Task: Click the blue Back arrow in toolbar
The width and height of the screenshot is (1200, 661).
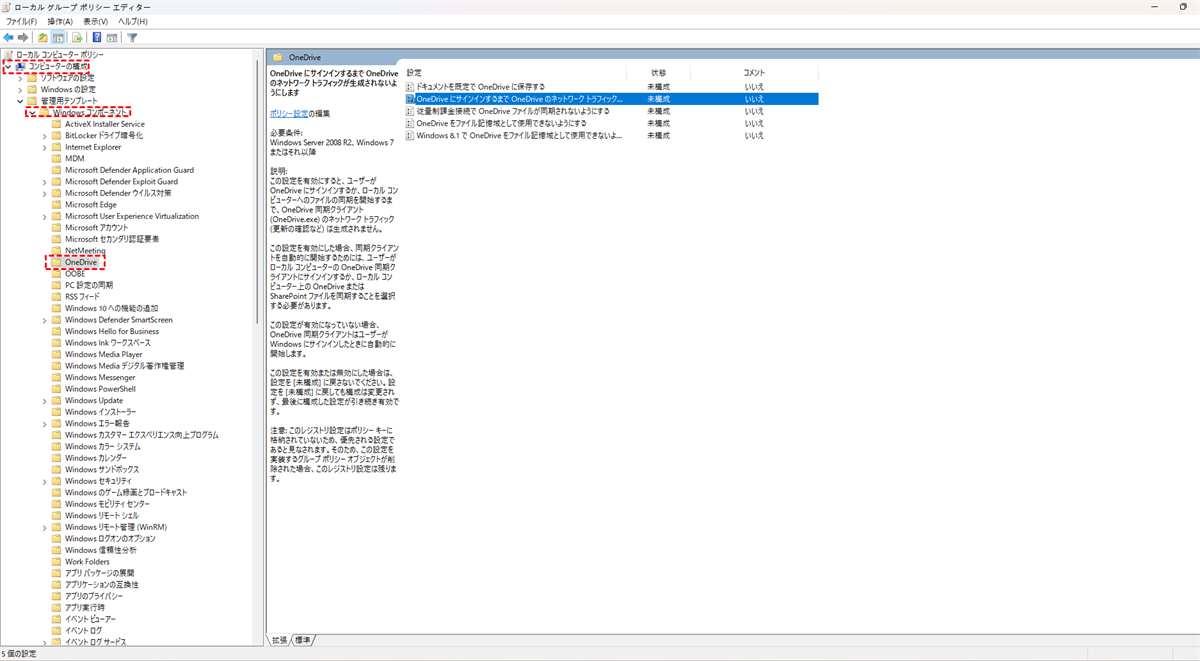Action: (9, 37)
